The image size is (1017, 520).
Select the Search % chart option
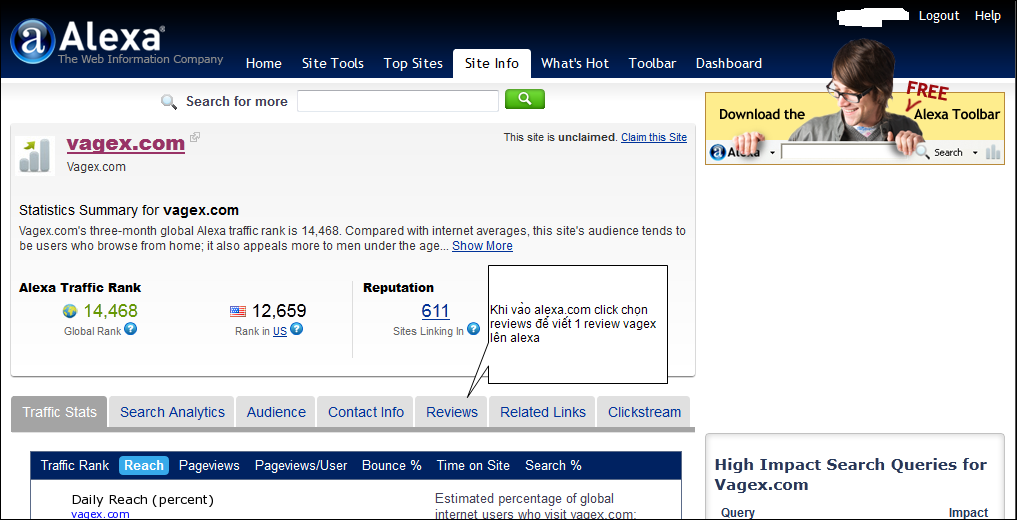pos(553,466)
